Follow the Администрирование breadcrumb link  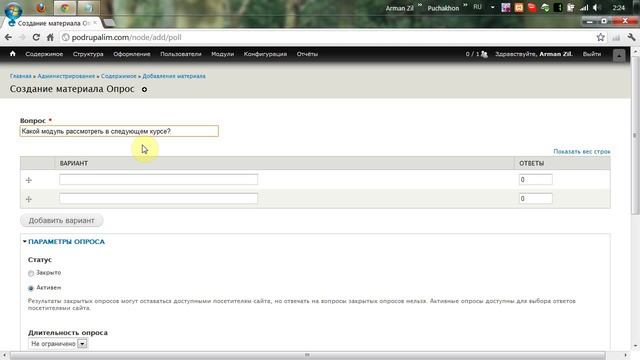pos(66,76)
